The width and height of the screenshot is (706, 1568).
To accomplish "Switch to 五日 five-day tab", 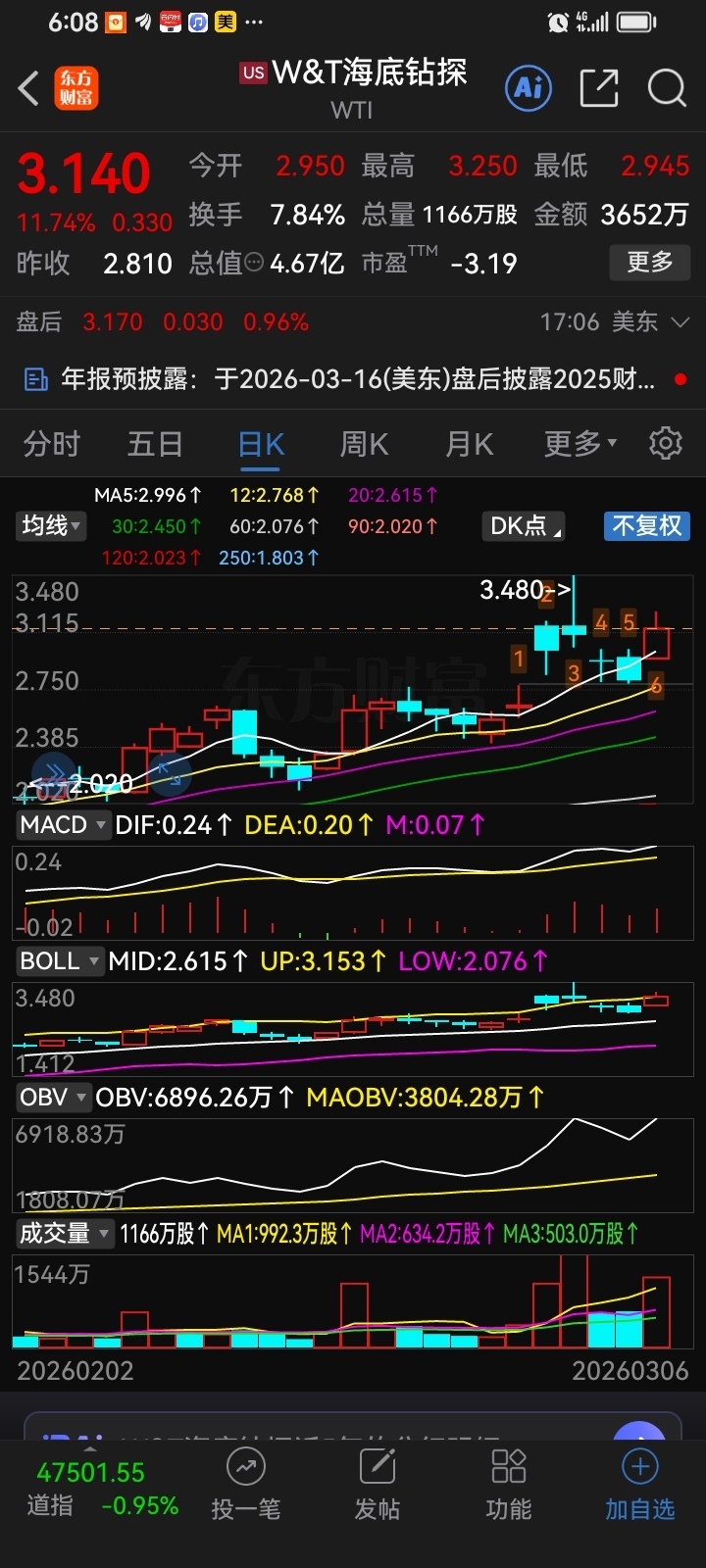I will point(155,444).
